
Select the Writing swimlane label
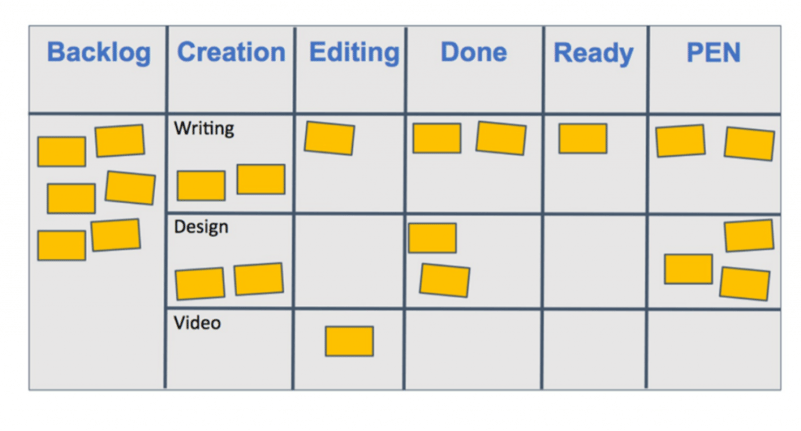click(x=204, y=129)
